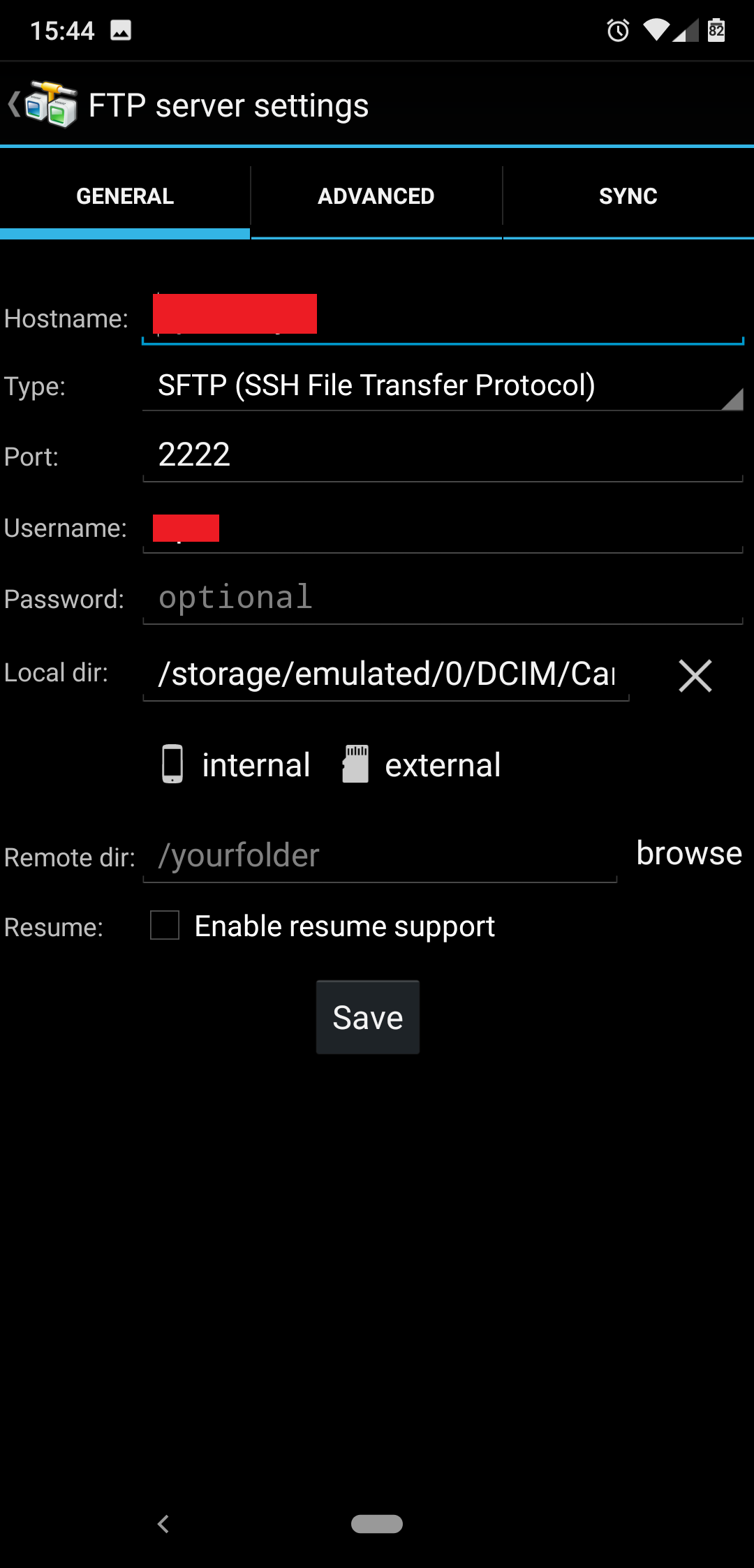Image resolution: width=754 pixels, height=1568 pixels.
Task: Switch to the ADVANCED tab
Action: point(376,196)
